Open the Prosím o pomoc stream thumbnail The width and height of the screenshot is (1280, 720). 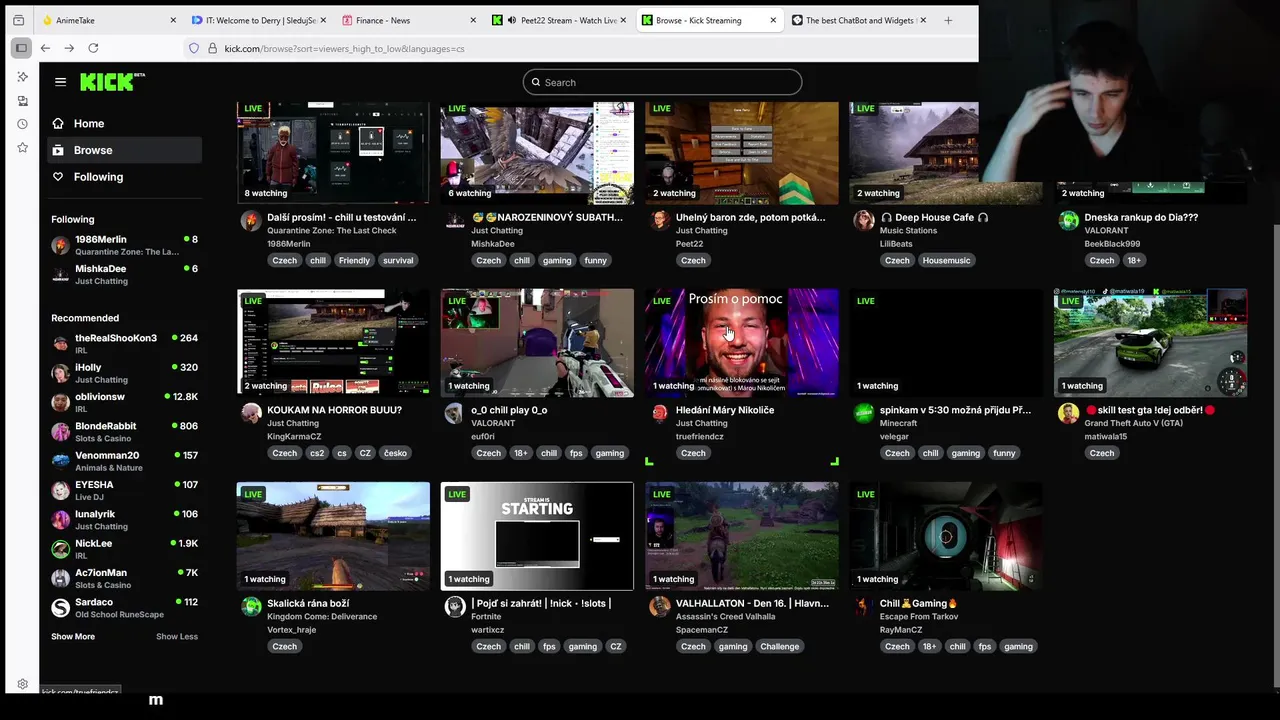[x=742, y=343]
